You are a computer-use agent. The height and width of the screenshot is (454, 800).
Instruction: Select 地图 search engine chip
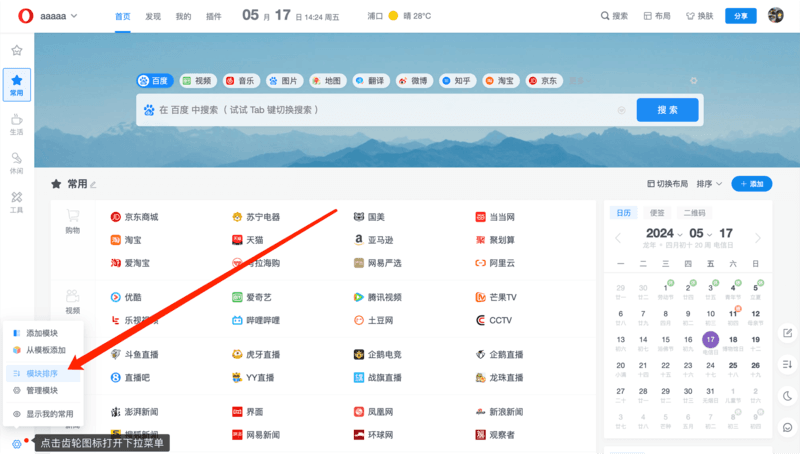[x=328, y=81]
